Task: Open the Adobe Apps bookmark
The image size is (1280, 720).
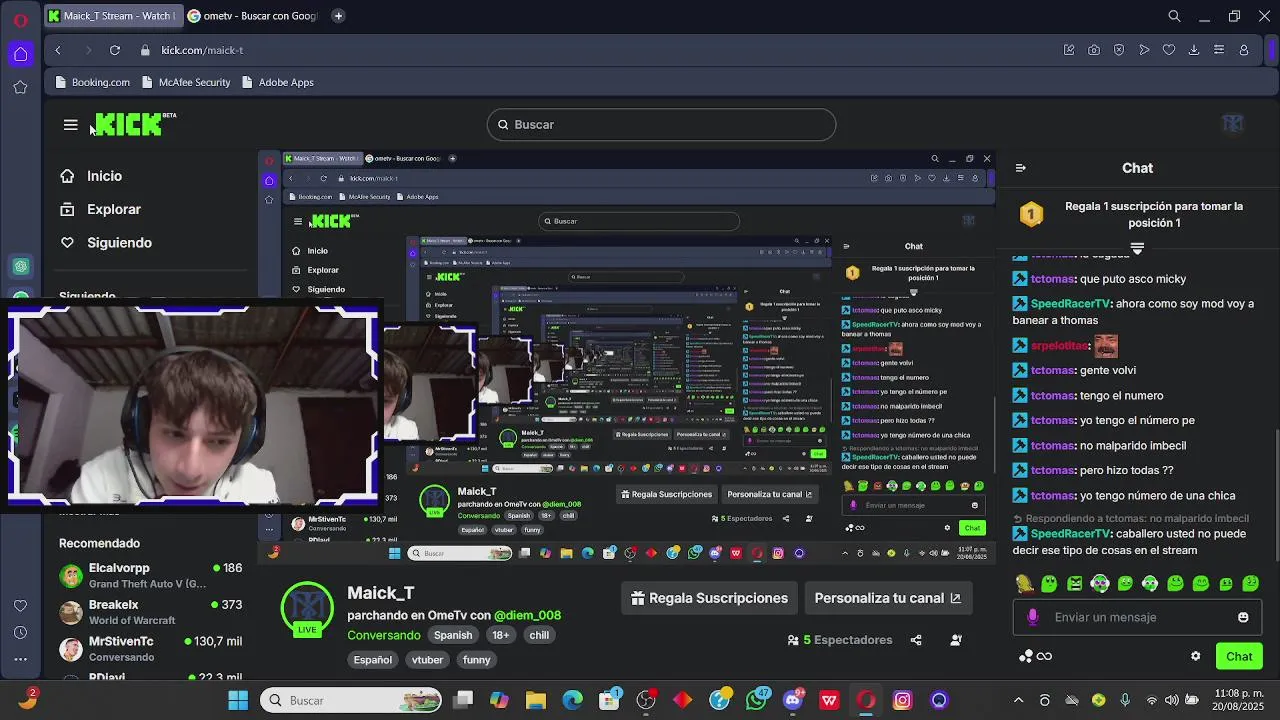Action: (277, 82)
